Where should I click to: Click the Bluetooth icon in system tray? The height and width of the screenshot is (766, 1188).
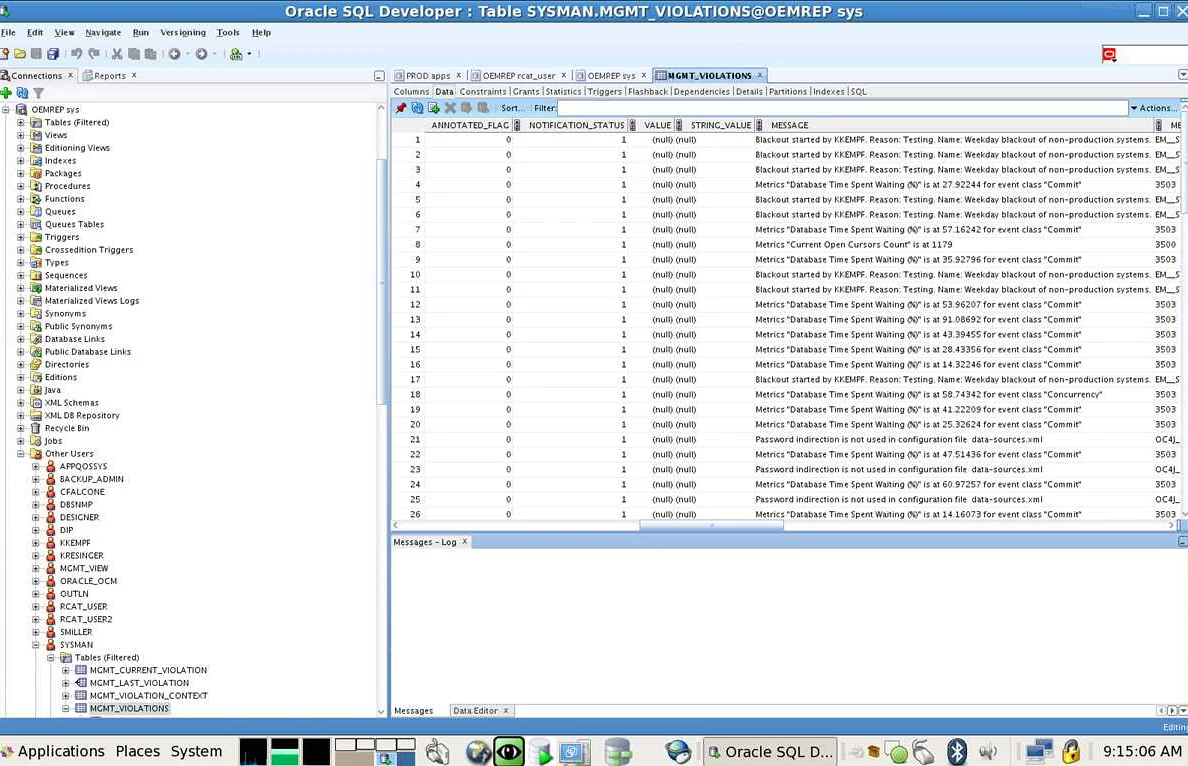pyautogui.click(x=956, y=751)
